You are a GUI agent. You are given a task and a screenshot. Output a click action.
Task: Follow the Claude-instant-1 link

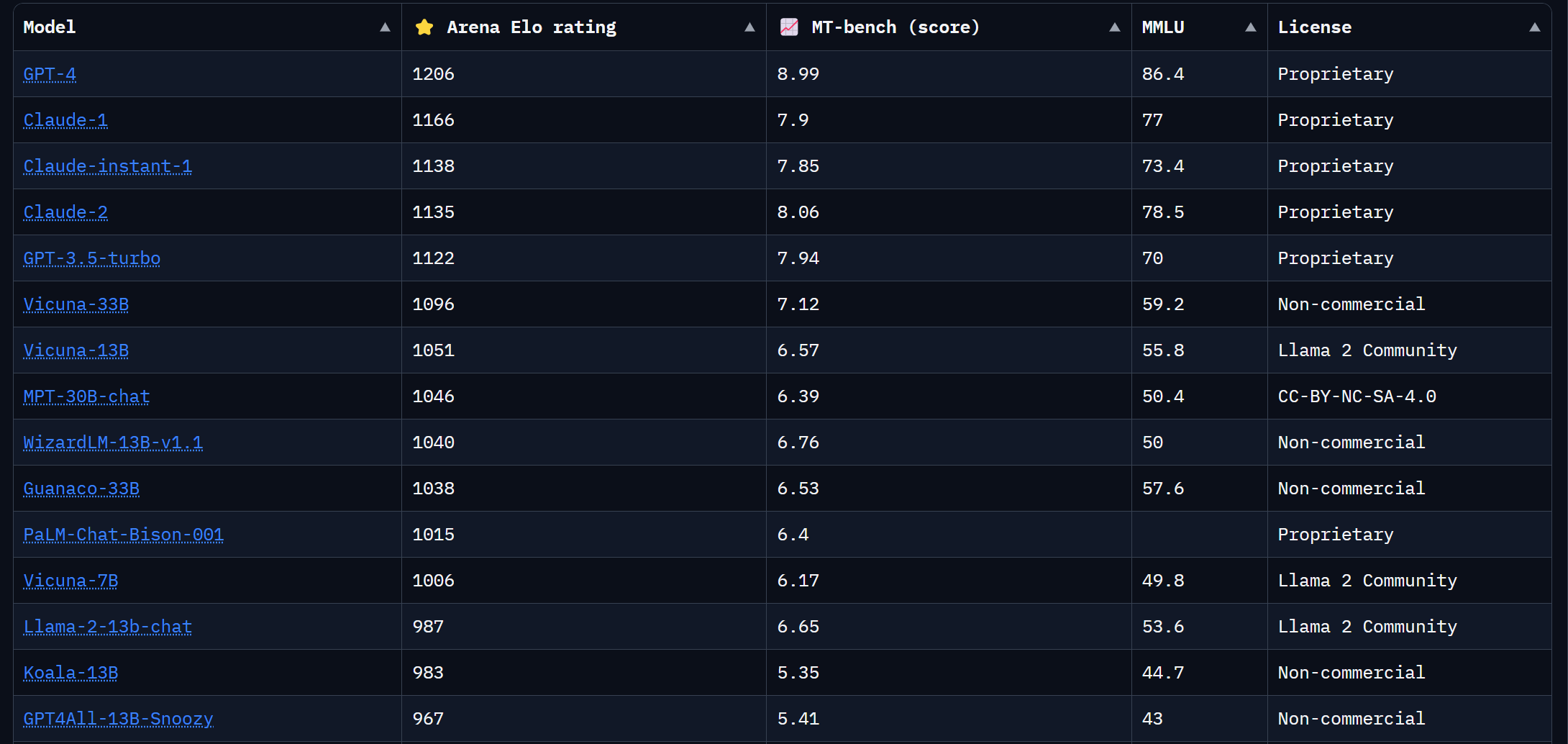pyautogui.click(x=108, y=166)
